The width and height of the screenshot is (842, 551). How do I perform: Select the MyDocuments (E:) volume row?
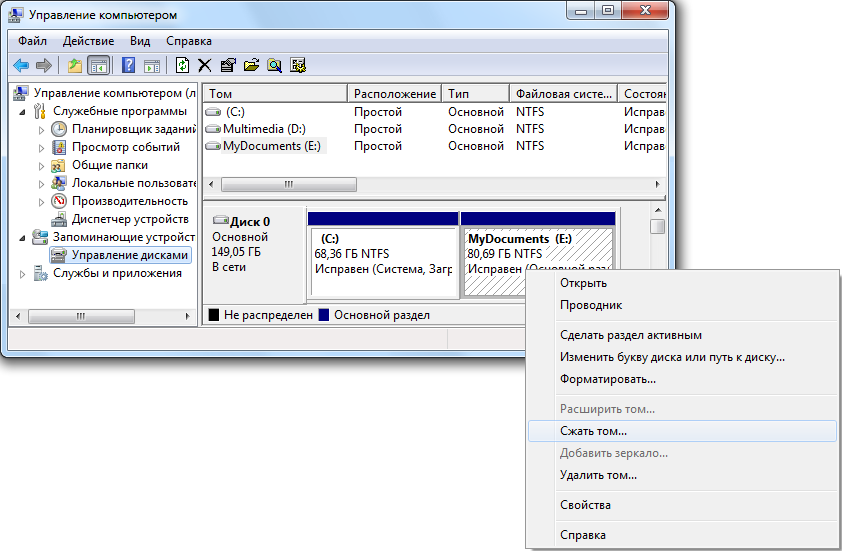[x=434, y=146]
